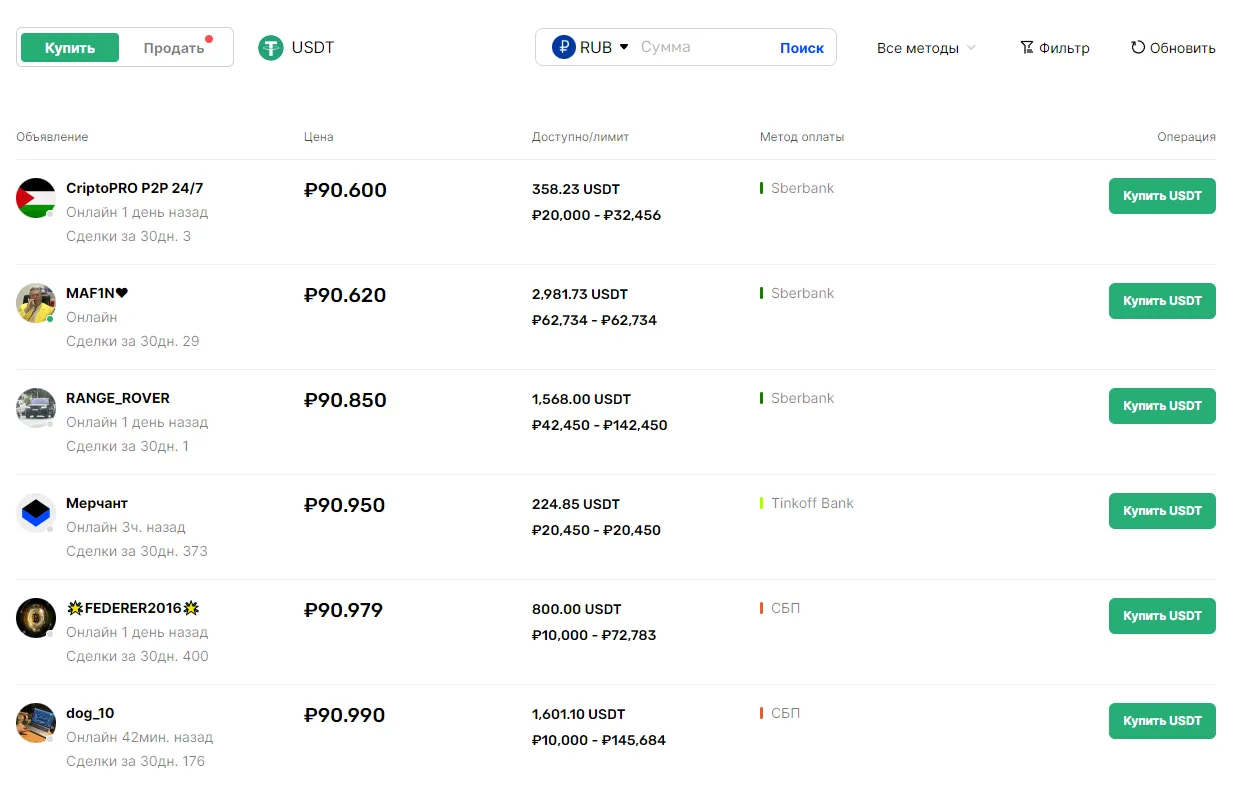Open dog_10 seller avatar

click(x=36, y=723)
